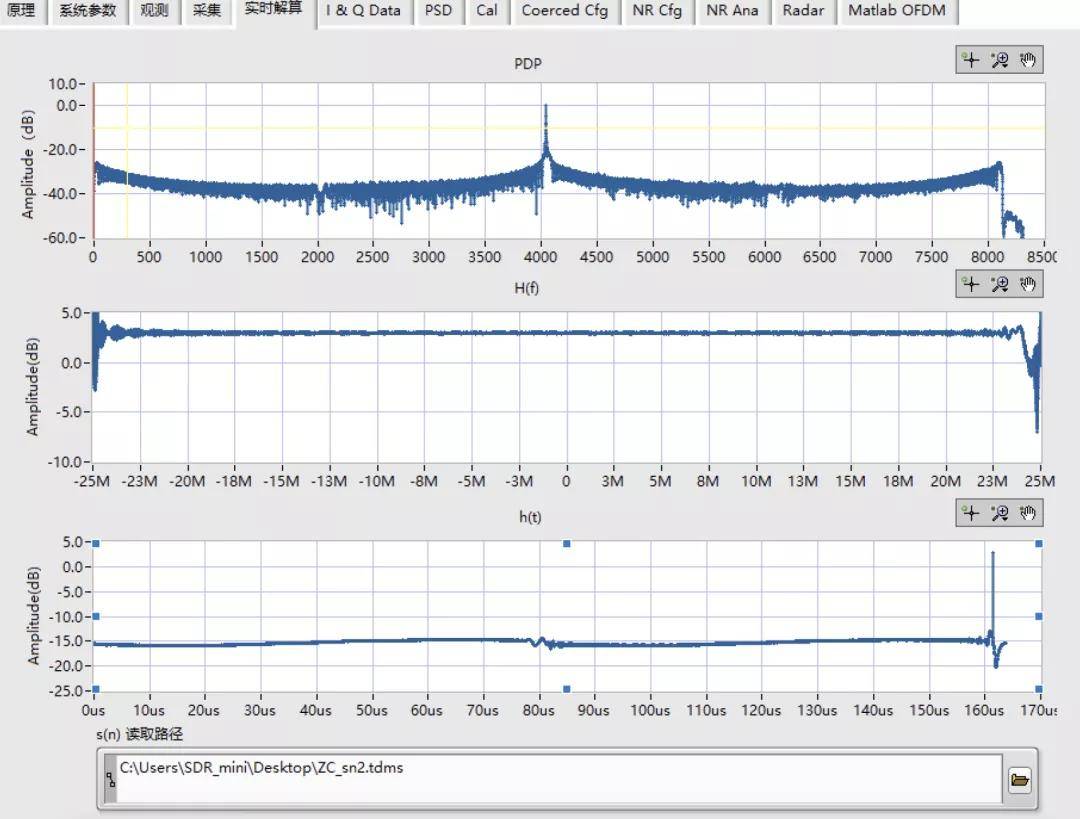The width and height of the screenshot is (1080, 819).
Task: Open the 观测 tab
Action: [x=154, y=11]
